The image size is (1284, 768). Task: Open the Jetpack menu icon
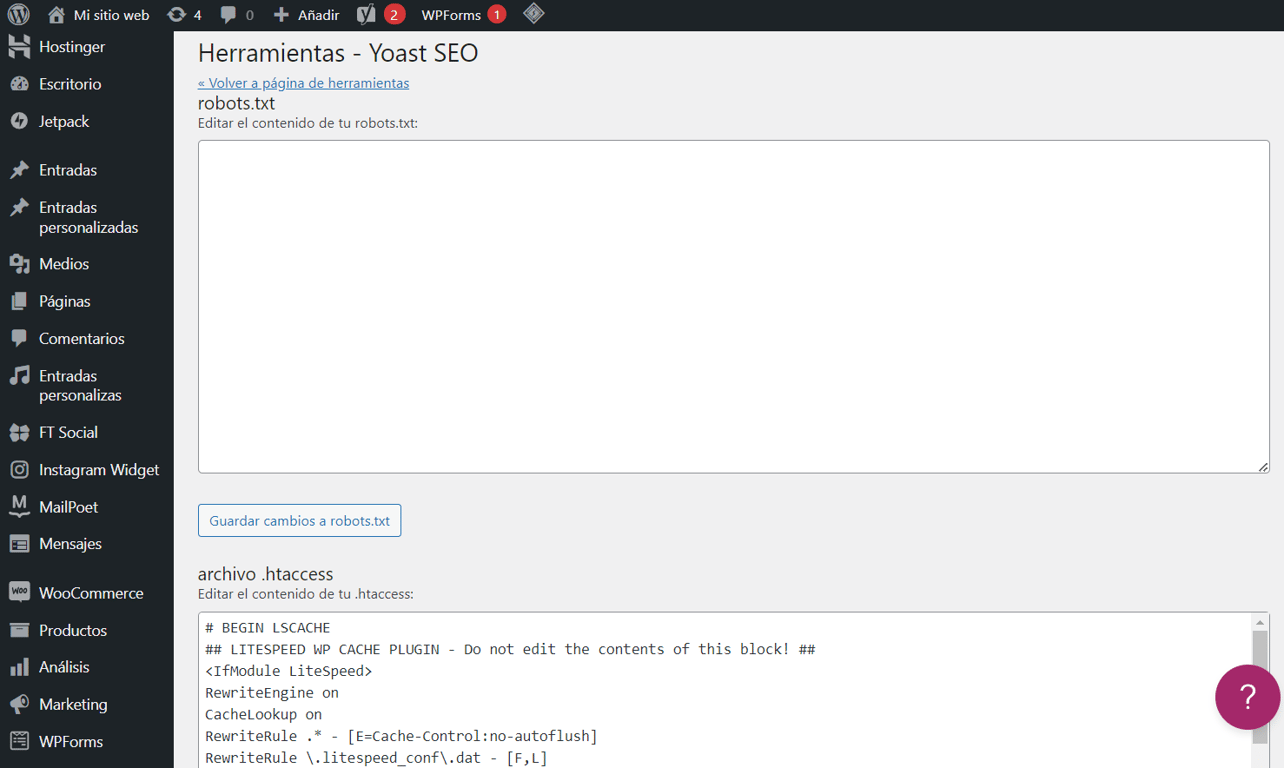17,121
